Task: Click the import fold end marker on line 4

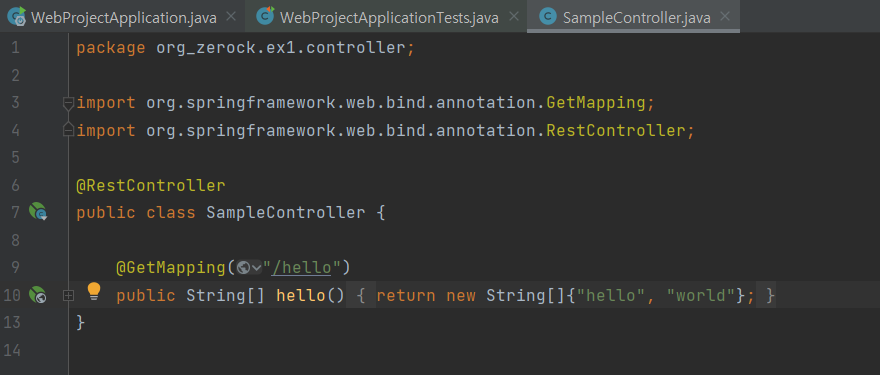Action: point(68,130)
